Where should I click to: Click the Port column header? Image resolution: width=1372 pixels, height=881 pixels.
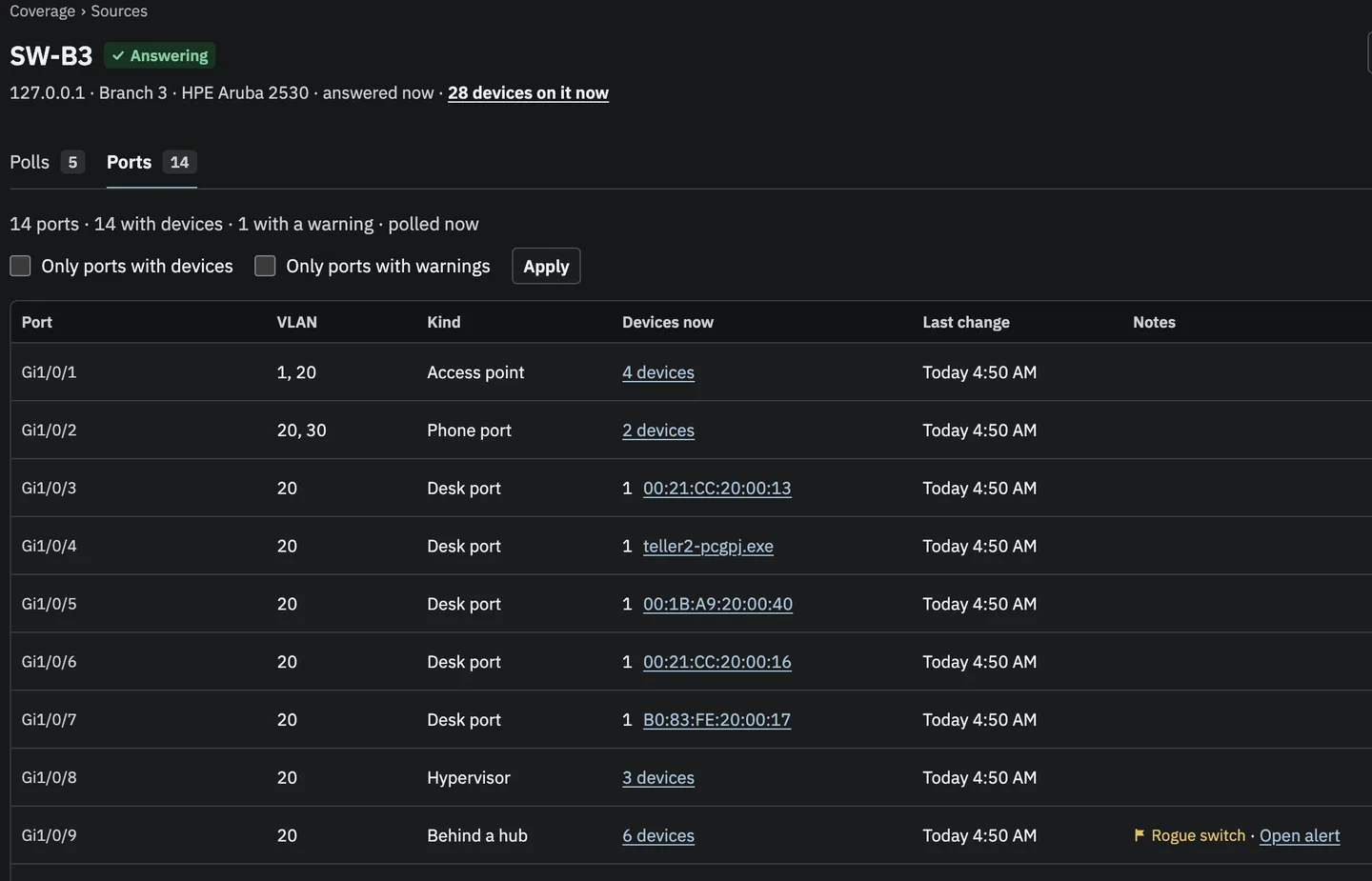pyautogui.click(x=37, y=322)
